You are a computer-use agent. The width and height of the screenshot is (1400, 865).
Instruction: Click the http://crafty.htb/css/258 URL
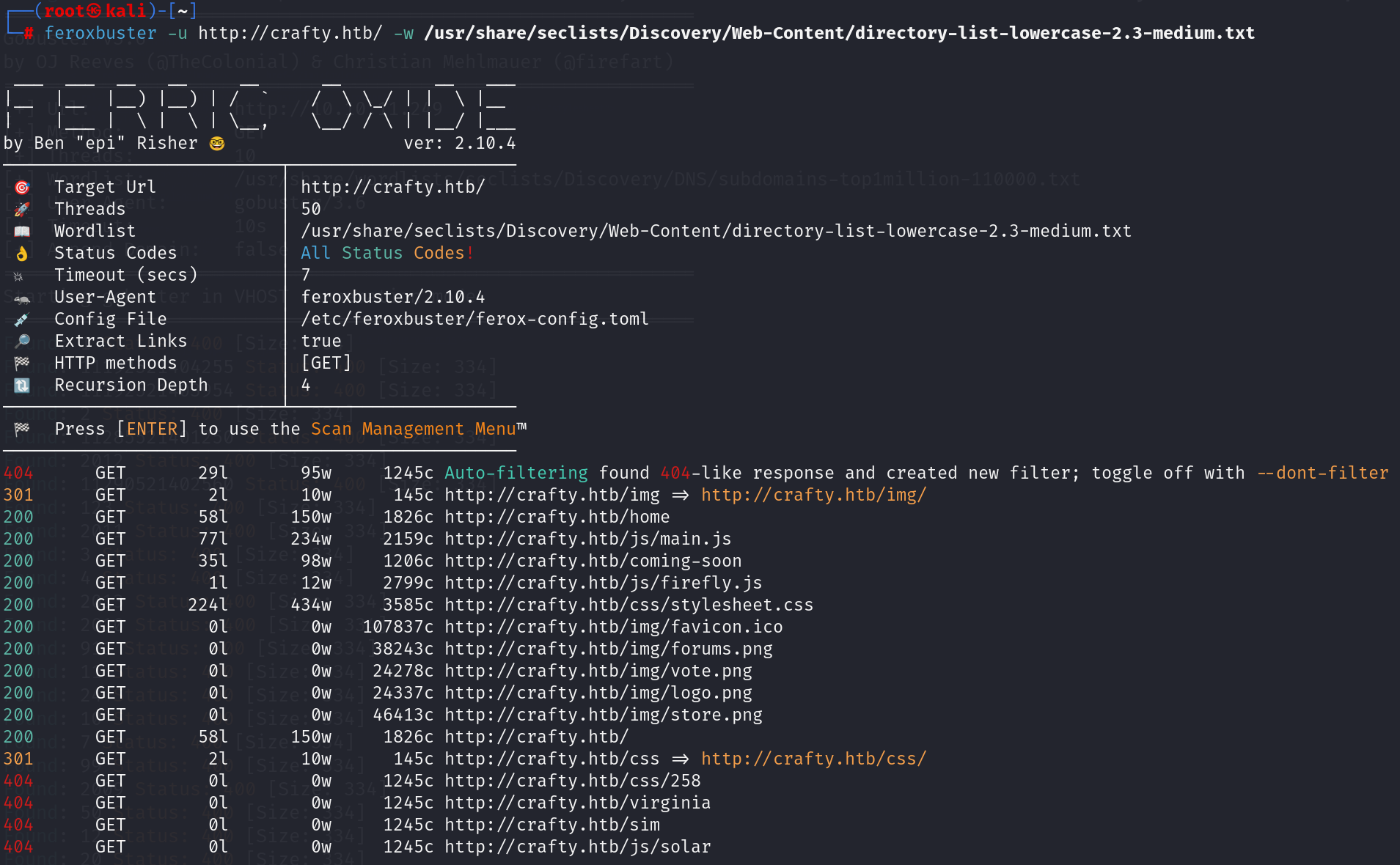click(x=573, y=781)
